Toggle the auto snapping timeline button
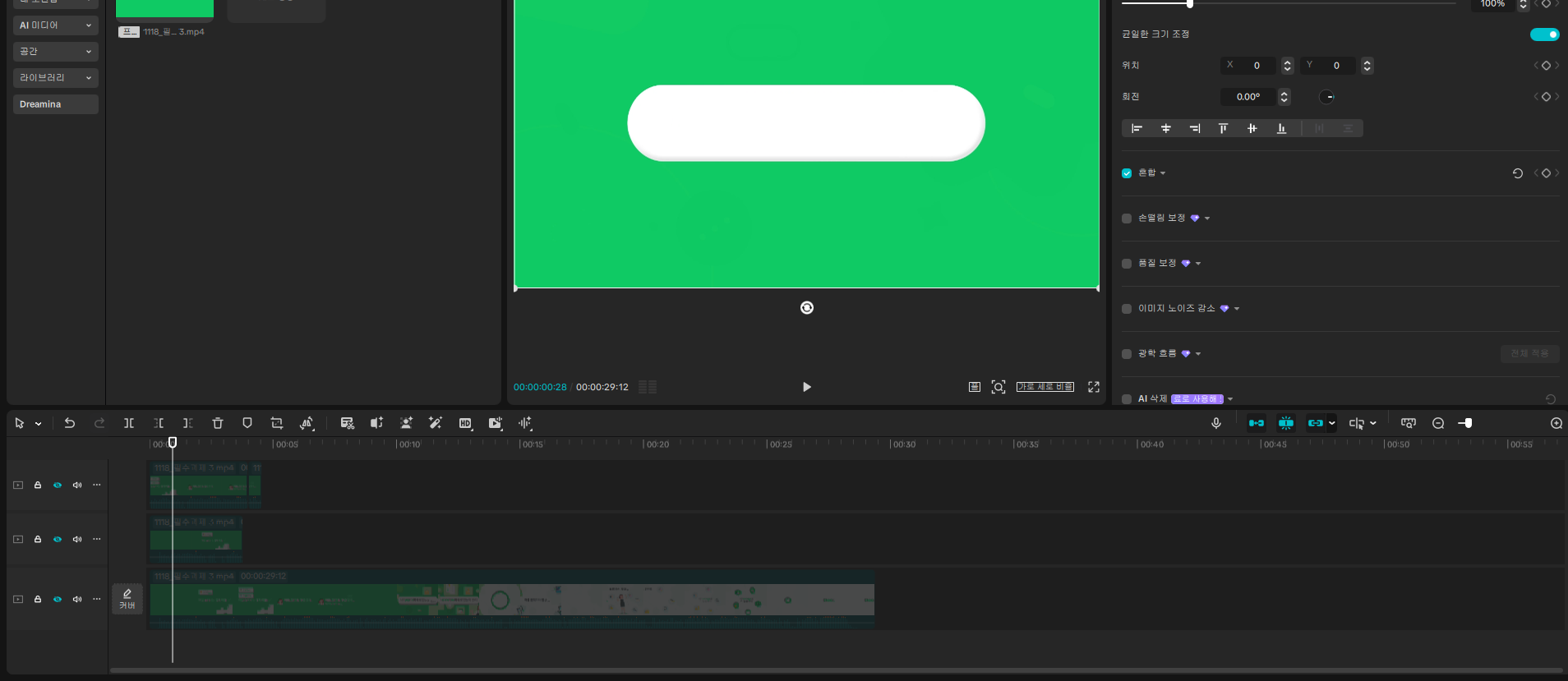The width and height of the screenshot is (1568, 681). click(x=1286, y=423)
